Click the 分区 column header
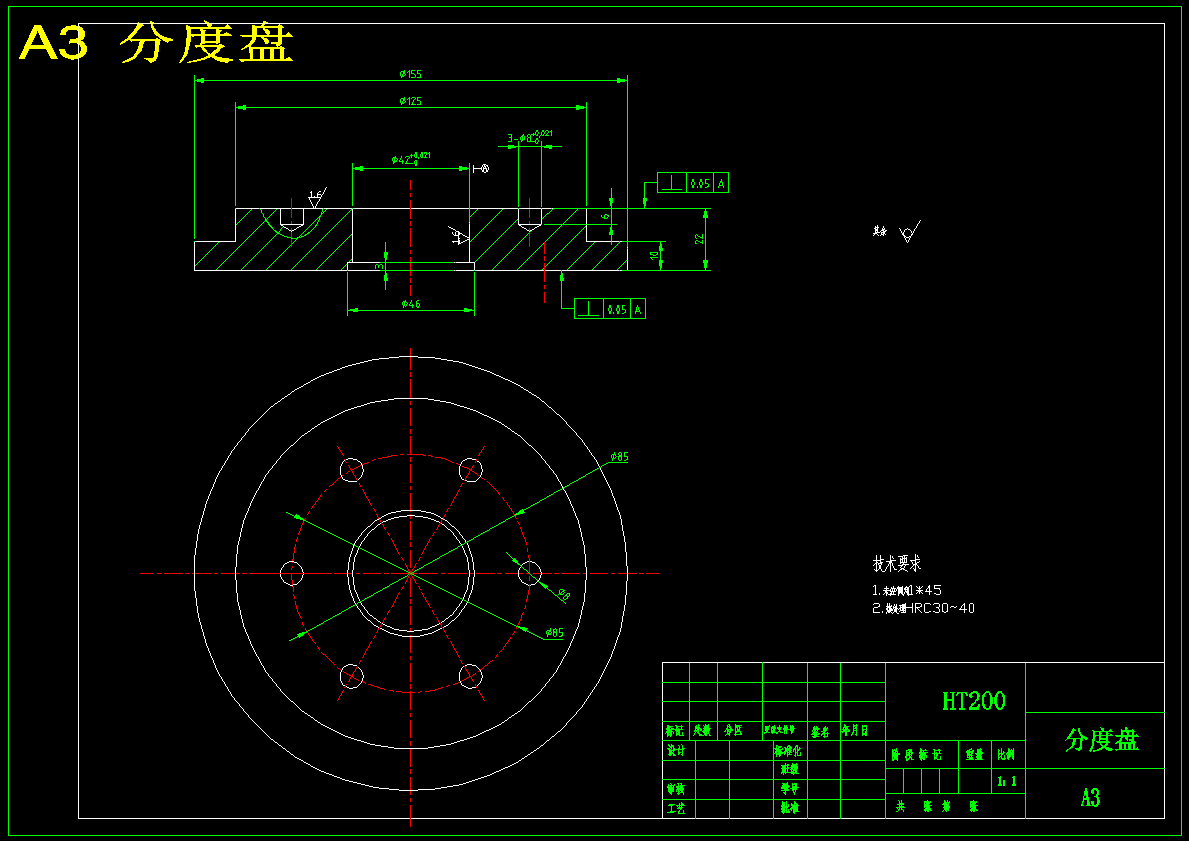The height and width of the screenshot is (841, 1189). pyautogui.click(x=733, y=731)
